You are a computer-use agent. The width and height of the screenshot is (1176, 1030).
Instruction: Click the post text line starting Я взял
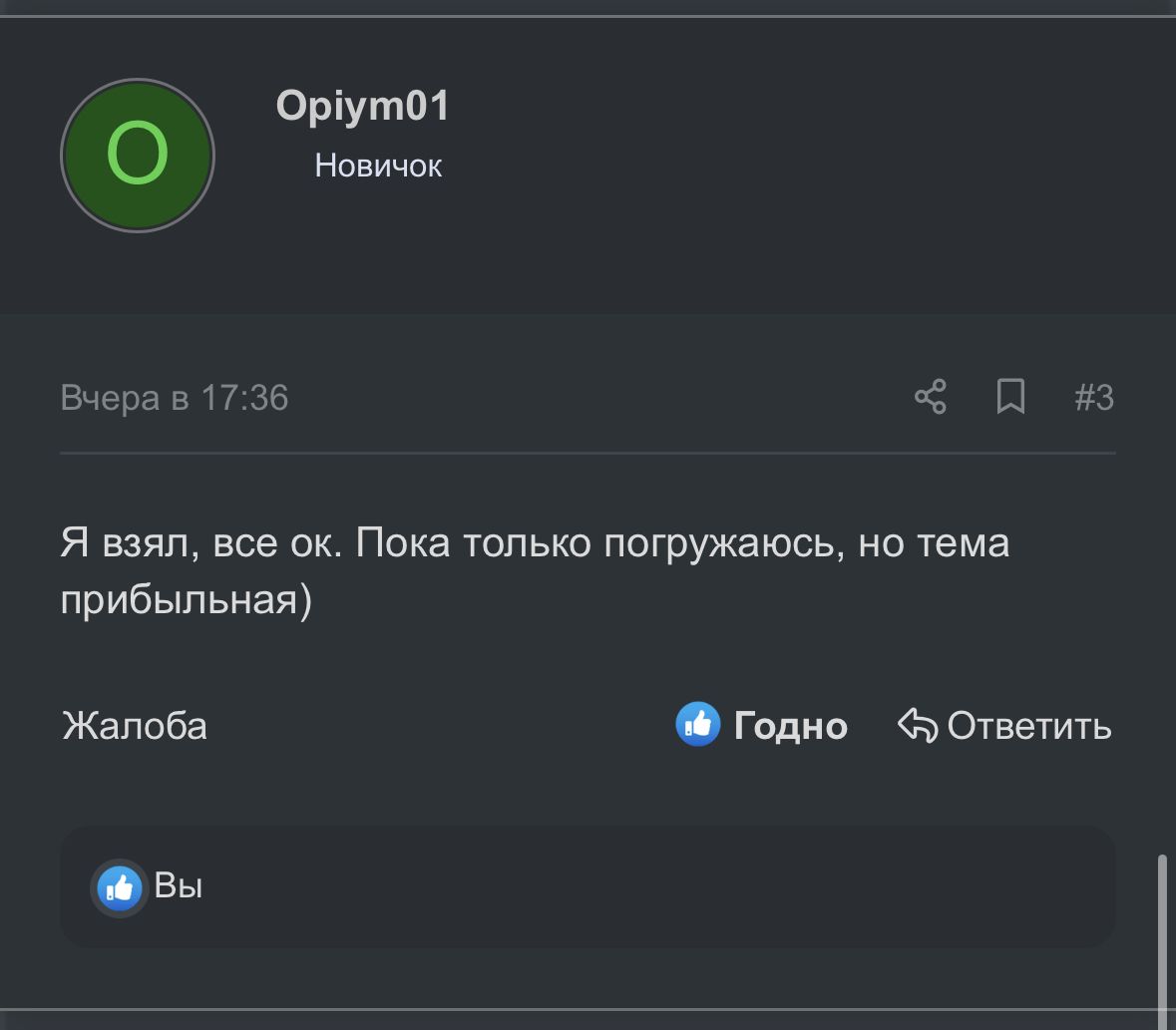coord(535,544)
